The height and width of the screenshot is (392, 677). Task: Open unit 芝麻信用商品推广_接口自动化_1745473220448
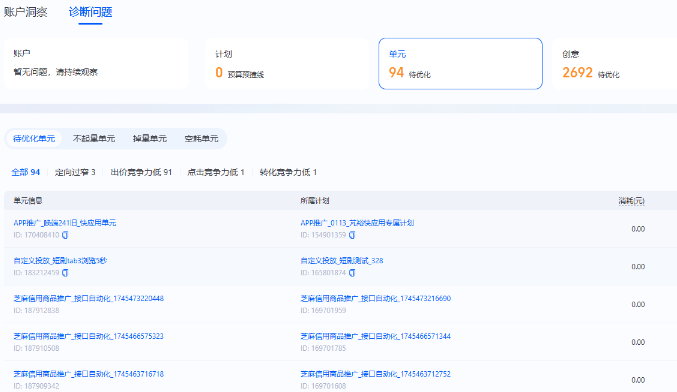(x=89, y=298)
